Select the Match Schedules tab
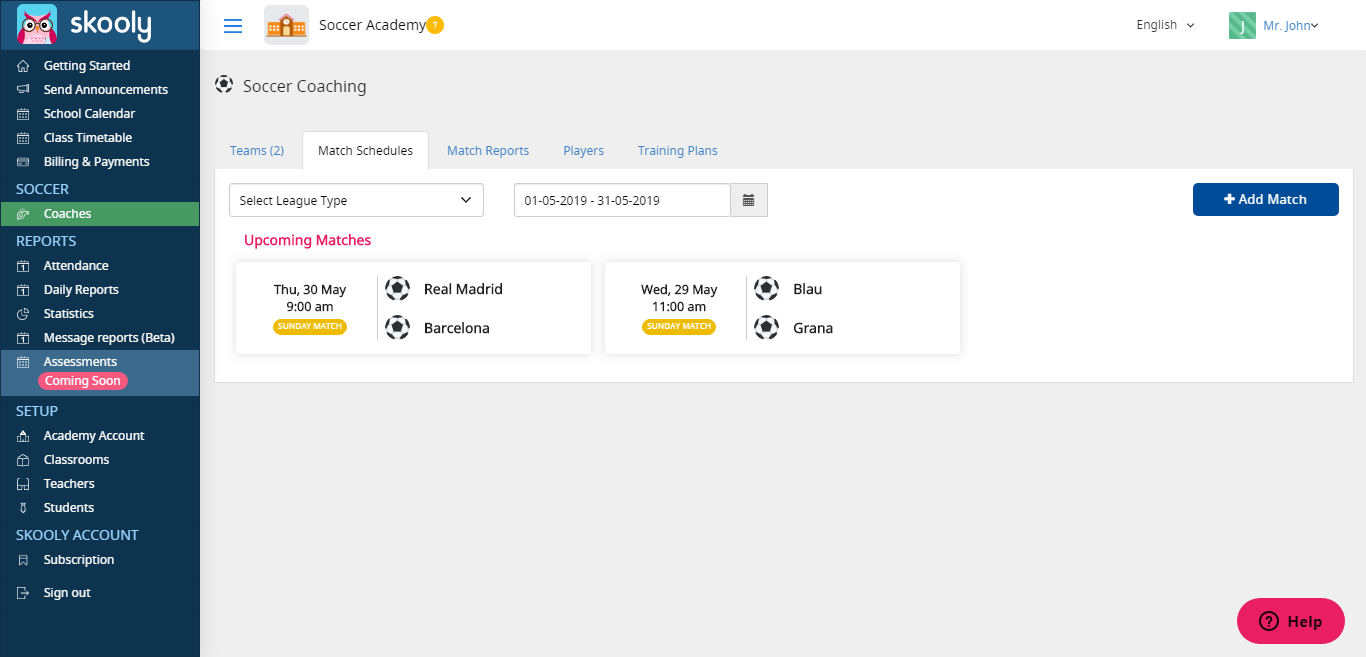 (365, 150)
